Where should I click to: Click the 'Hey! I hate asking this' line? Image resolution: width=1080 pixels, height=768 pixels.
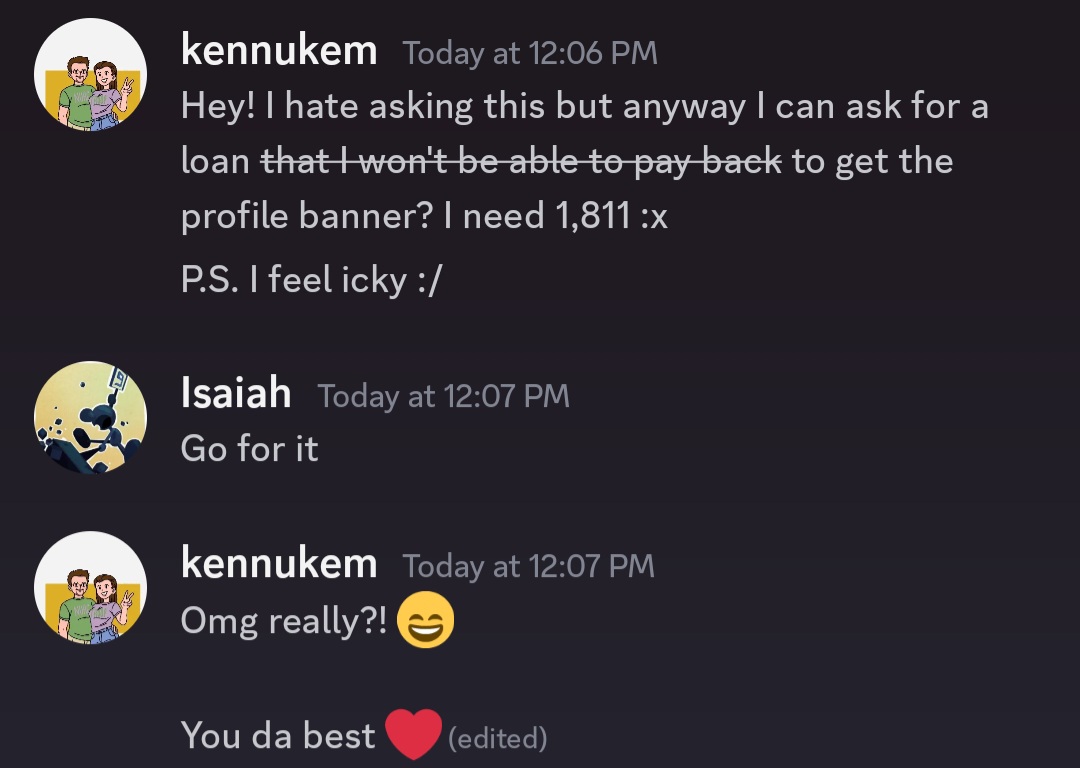click(x=585, y=107)
